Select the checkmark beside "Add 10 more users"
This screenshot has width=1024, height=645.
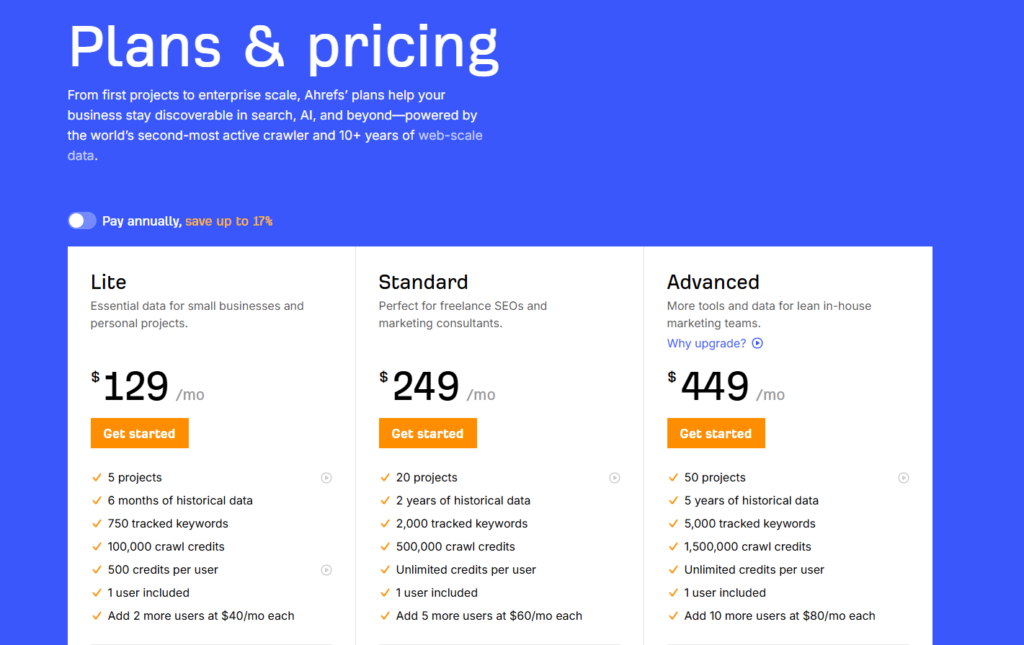click(x=673, y=615)
